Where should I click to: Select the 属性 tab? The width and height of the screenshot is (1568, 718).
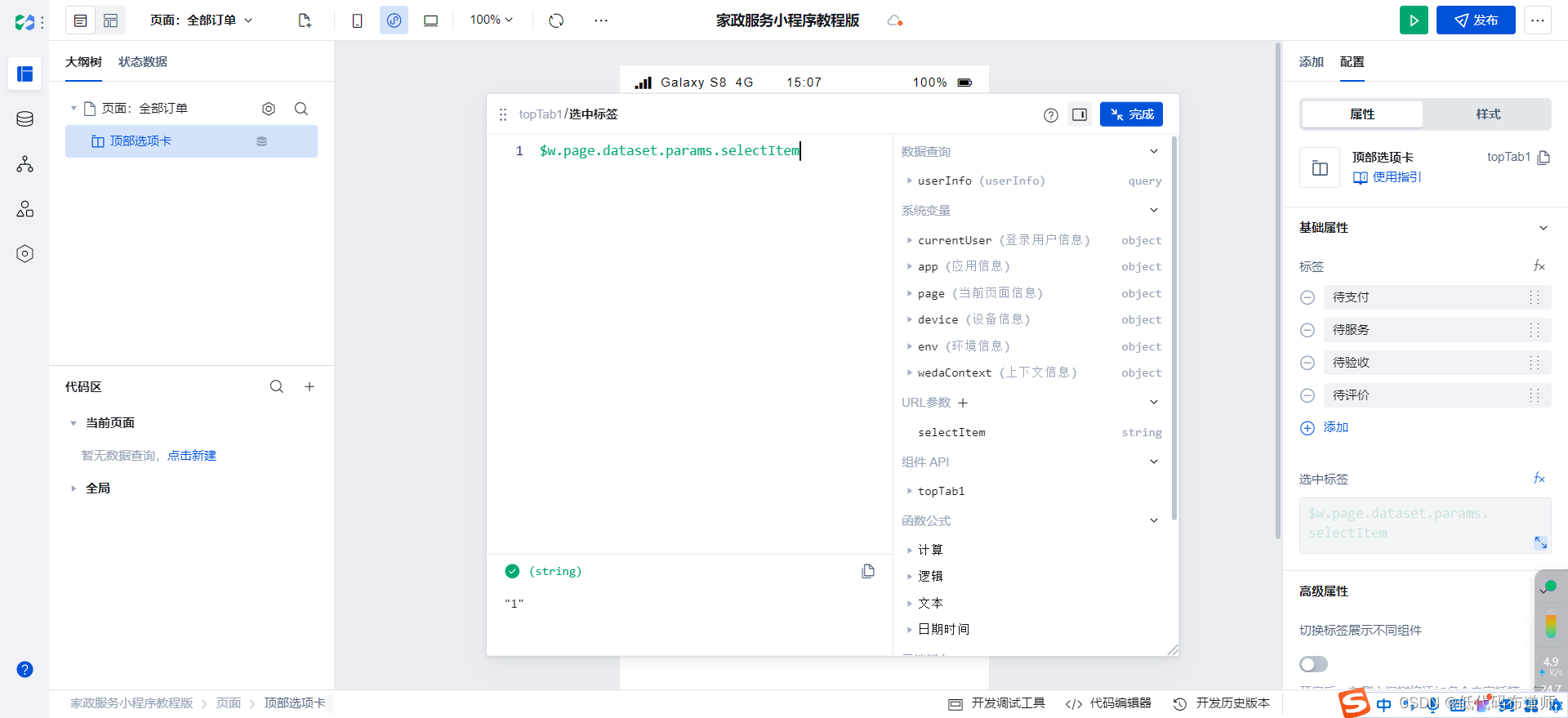pyautogui.click(x=1362, y=114)
